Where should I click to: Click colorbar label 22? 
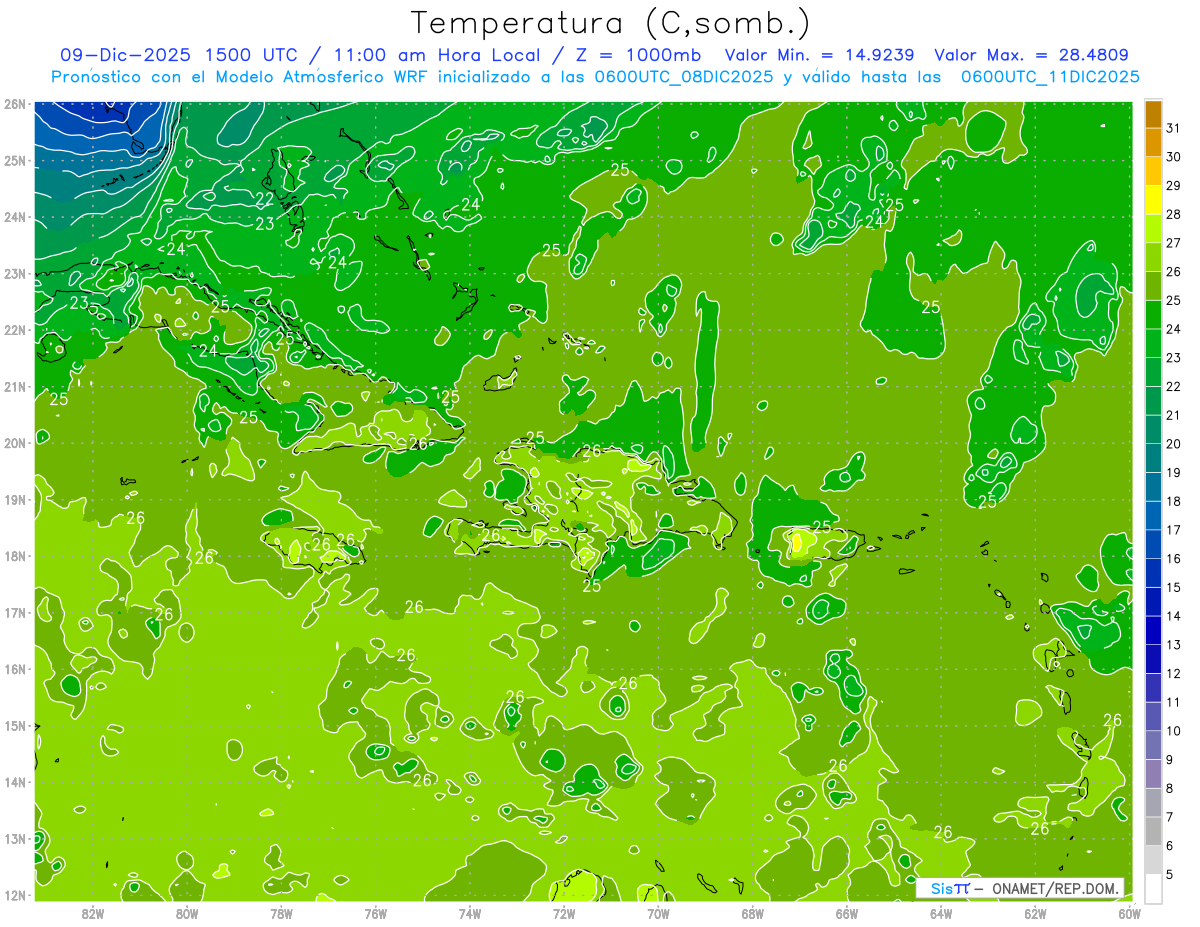(x=1173, y=386)
